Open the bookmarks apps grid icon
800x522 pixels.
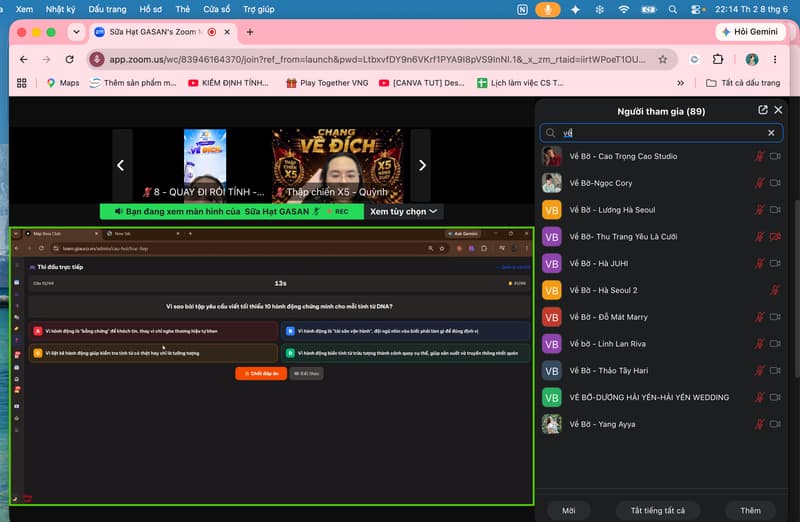[21, 83]
